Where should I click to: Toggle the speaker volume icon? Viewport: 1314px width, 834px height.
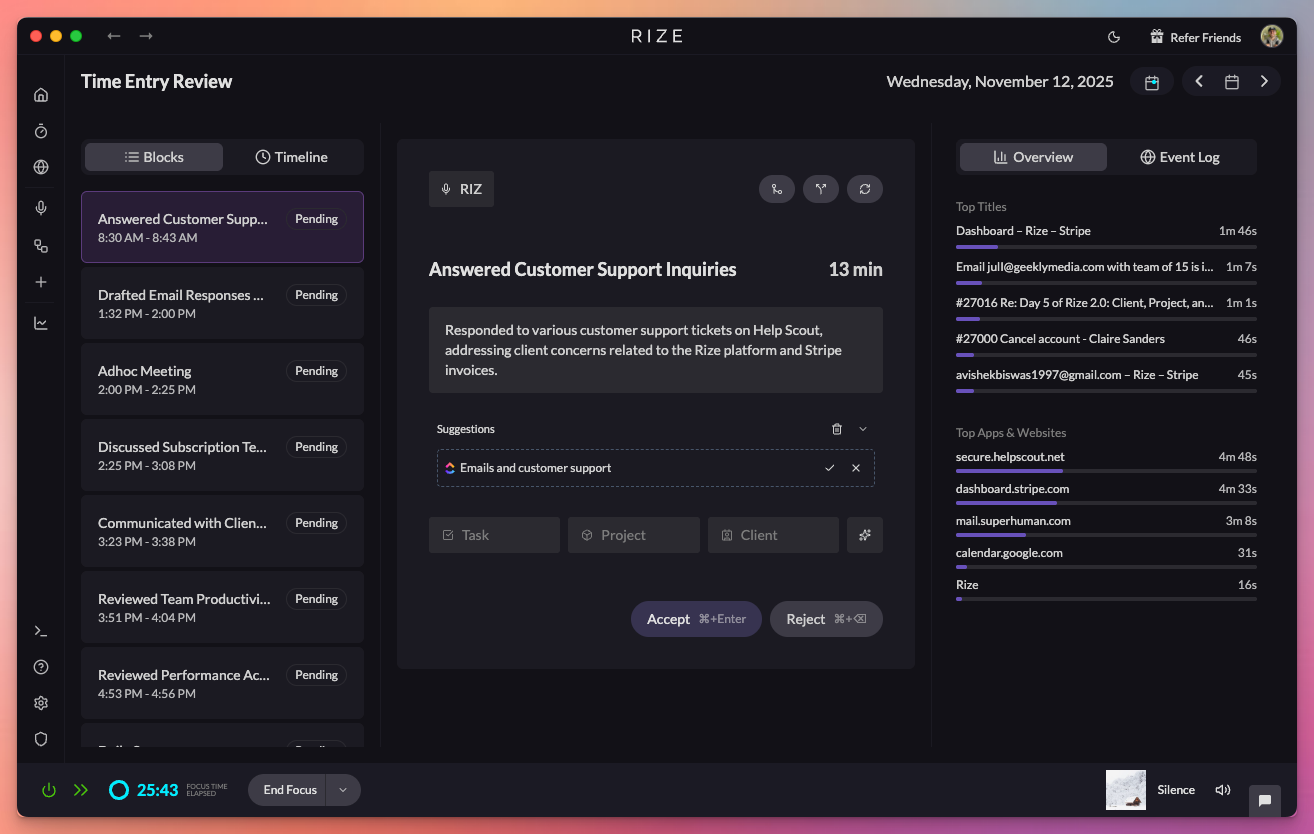(x=1222, y=790)
